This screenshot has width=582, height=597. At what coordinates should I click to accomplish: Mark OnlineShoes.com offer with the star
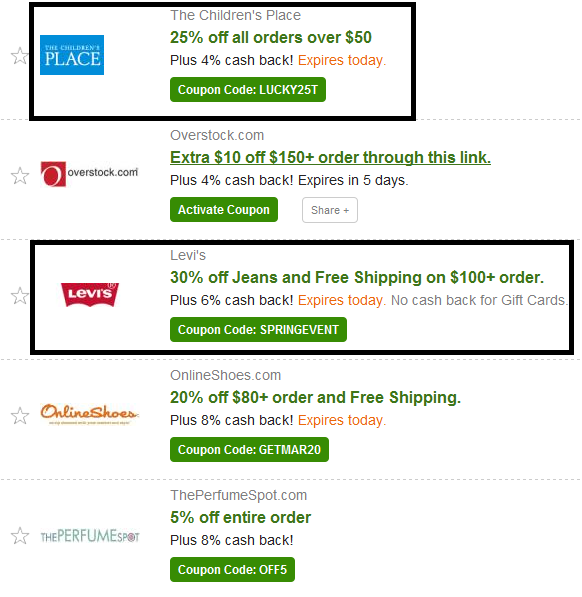click(19, 415)
